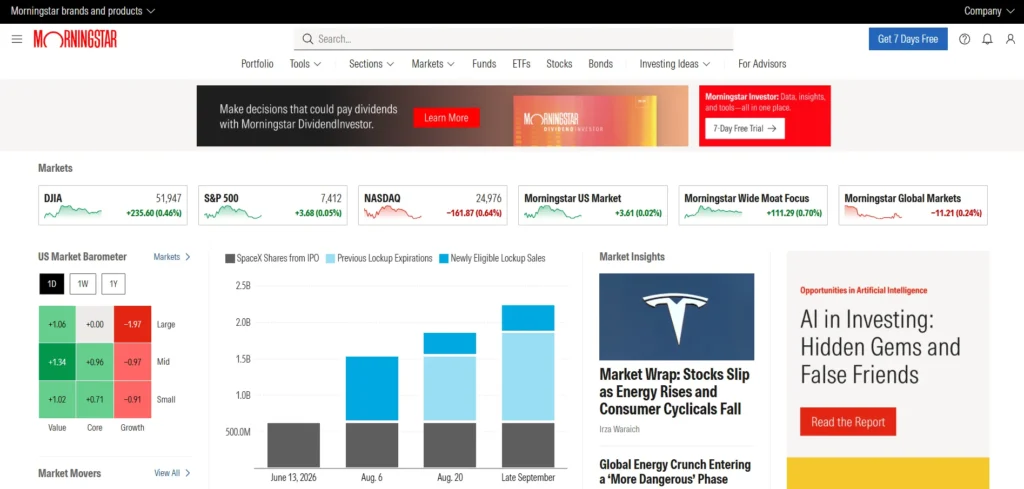Click the S&P 500 sparkline chart

pyautogui.click(x=232, y=212)
